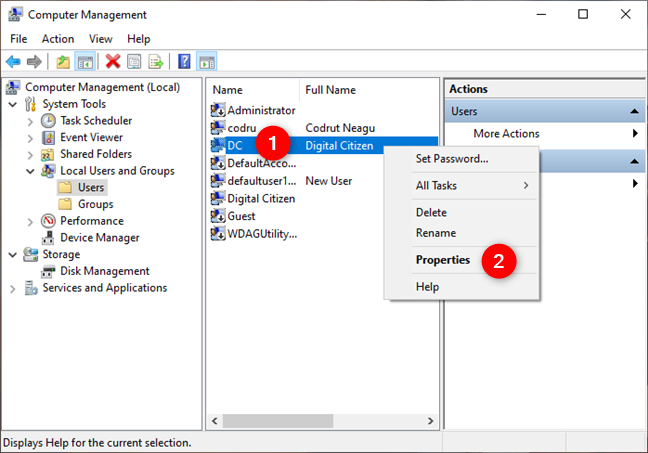Click the Up one level folder icon
This screenshot has width=648, height=453.
(x=63, y=62)
